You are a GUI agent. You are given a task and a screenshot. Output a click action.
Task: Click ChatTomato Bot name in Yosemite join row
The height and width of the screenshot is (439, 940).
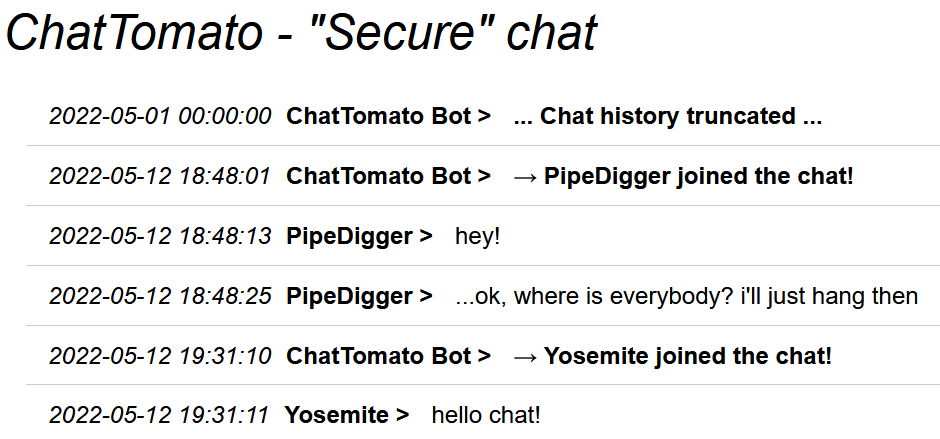[388, 356]
